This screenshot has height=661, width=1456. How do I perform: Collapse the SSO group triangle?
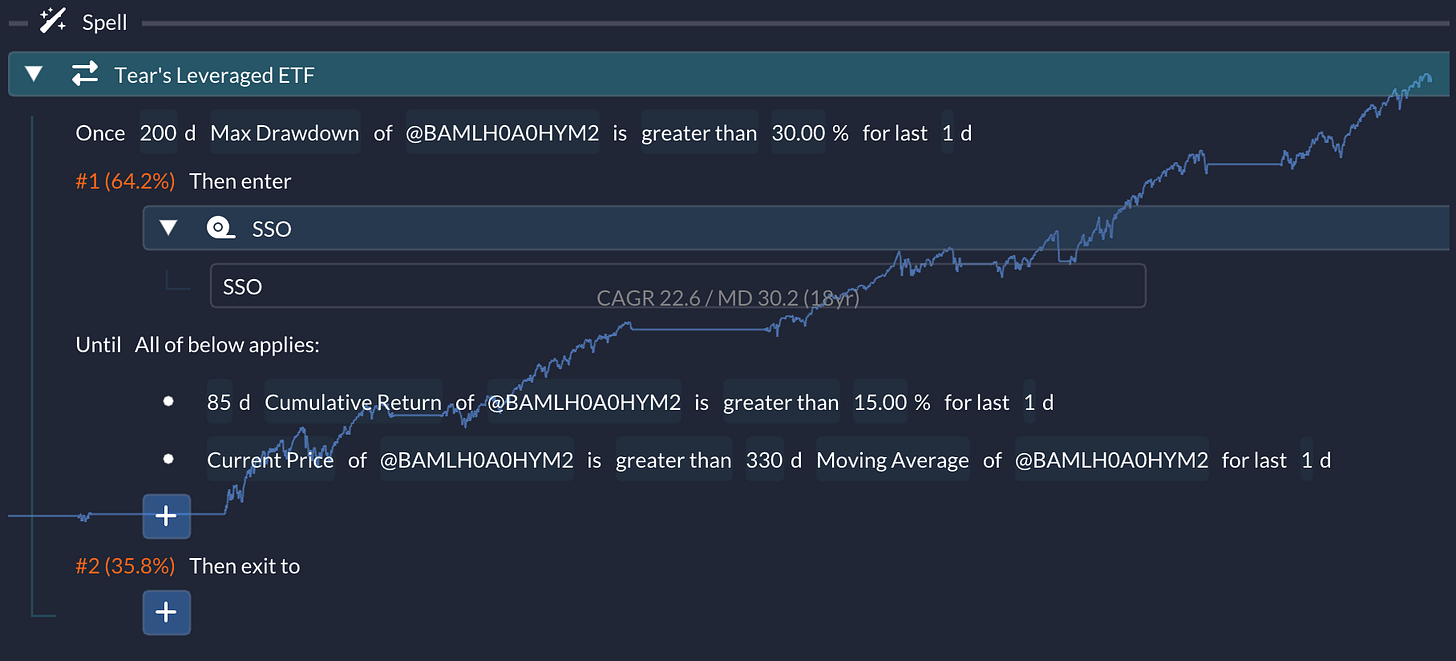168,228
